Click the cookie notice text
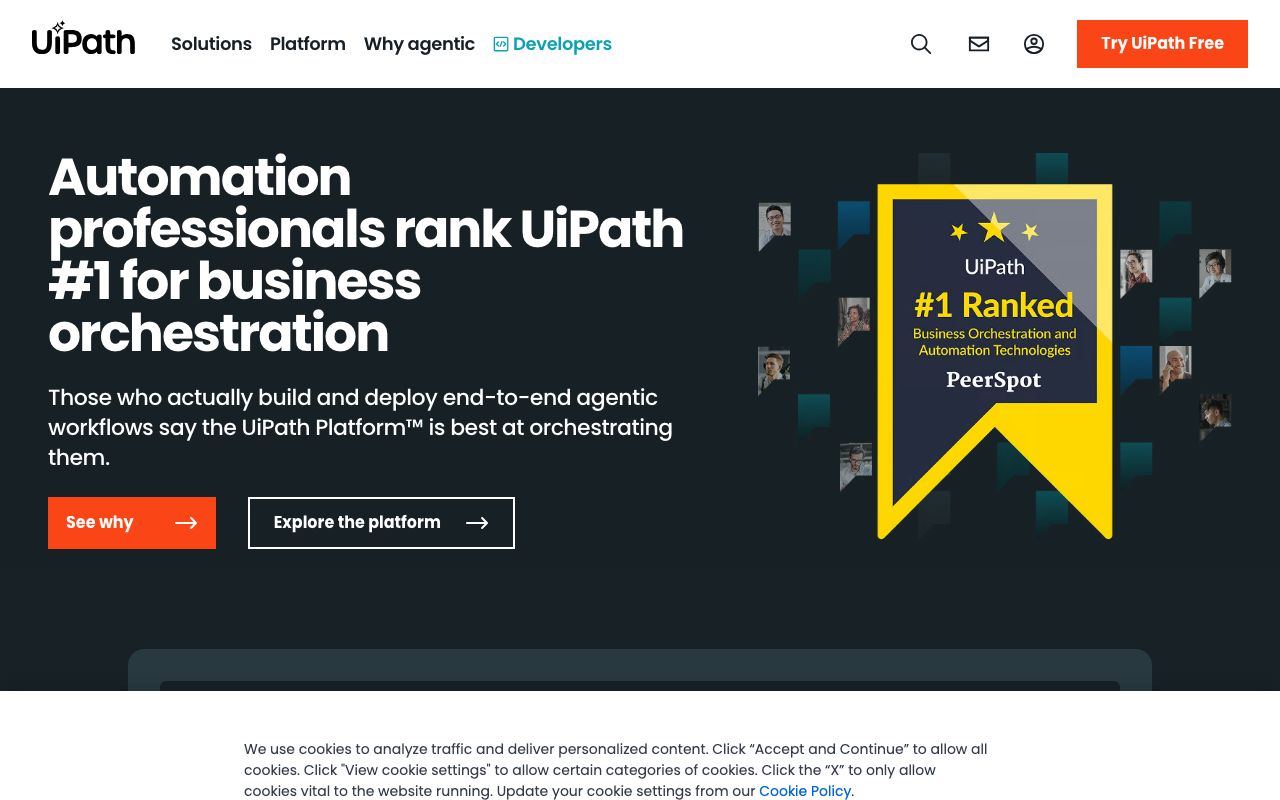The image size is (1280, 800). point(616,770)
